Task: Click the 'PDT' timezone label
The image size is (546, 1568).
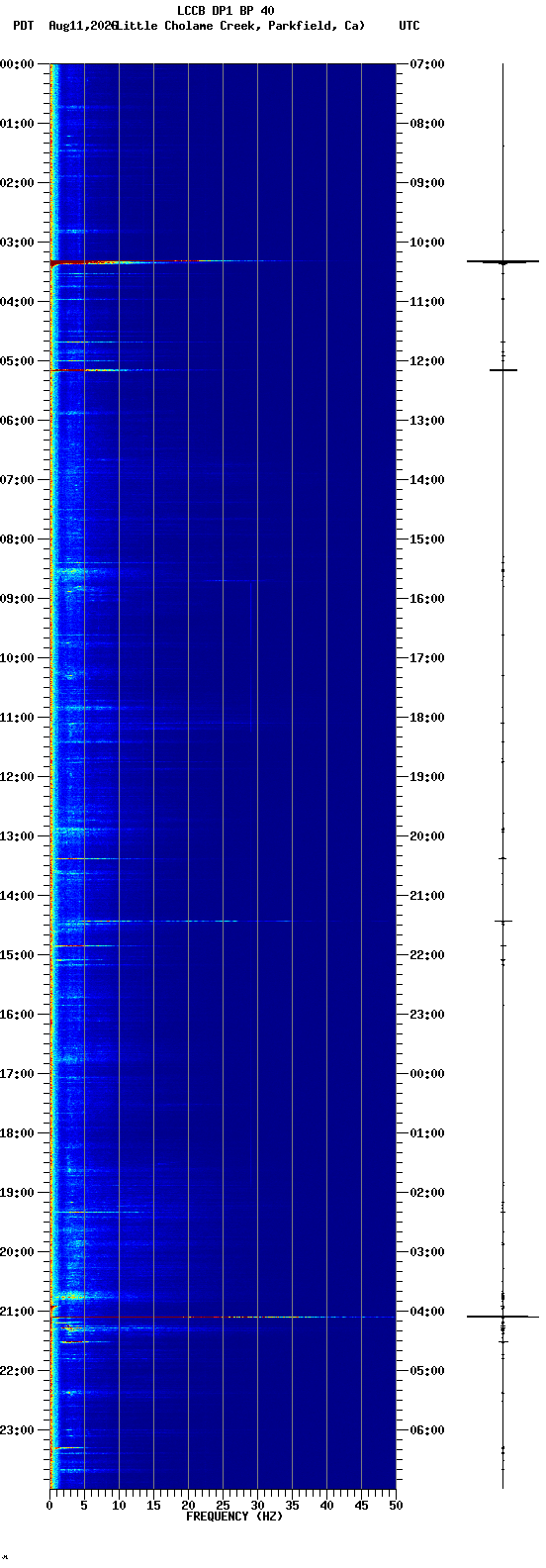Action: [x=23, y=26]
